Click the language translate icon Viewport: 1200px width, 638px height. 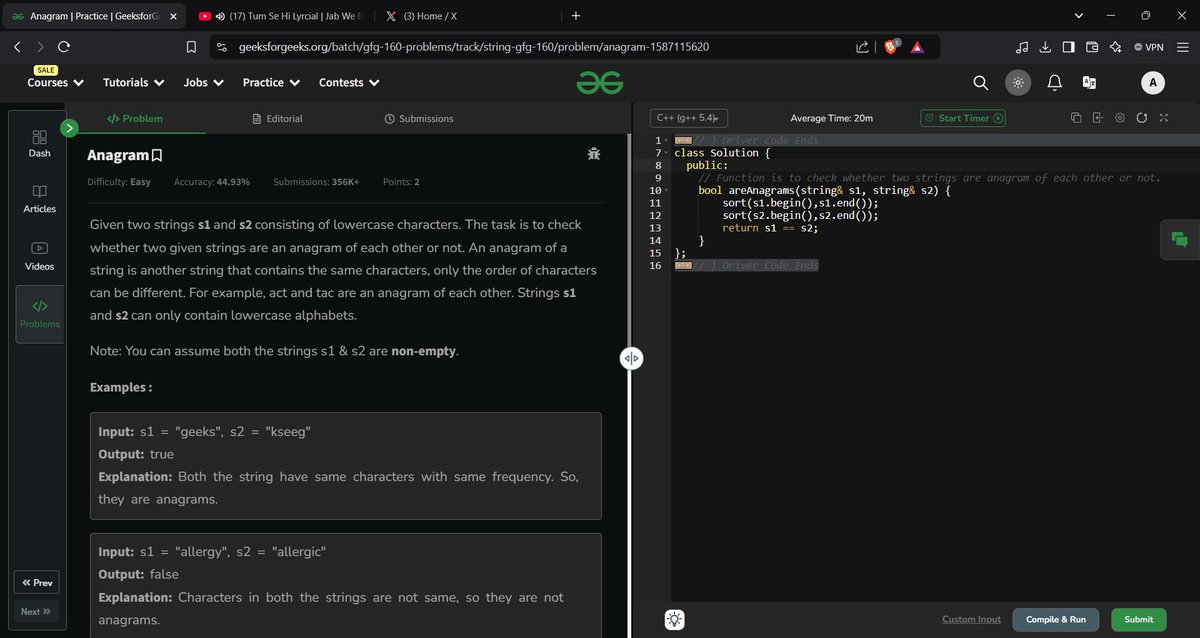(x=1089, y=83)
